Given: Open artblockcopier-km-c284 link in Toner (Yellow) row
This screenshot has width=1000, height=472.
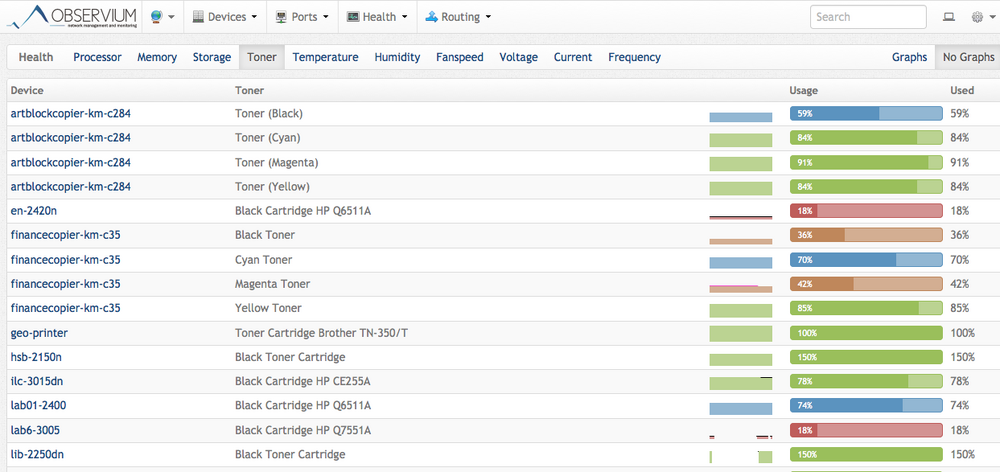Looking at the screenshot, I should pyautogui.click(x=71, y=186).
